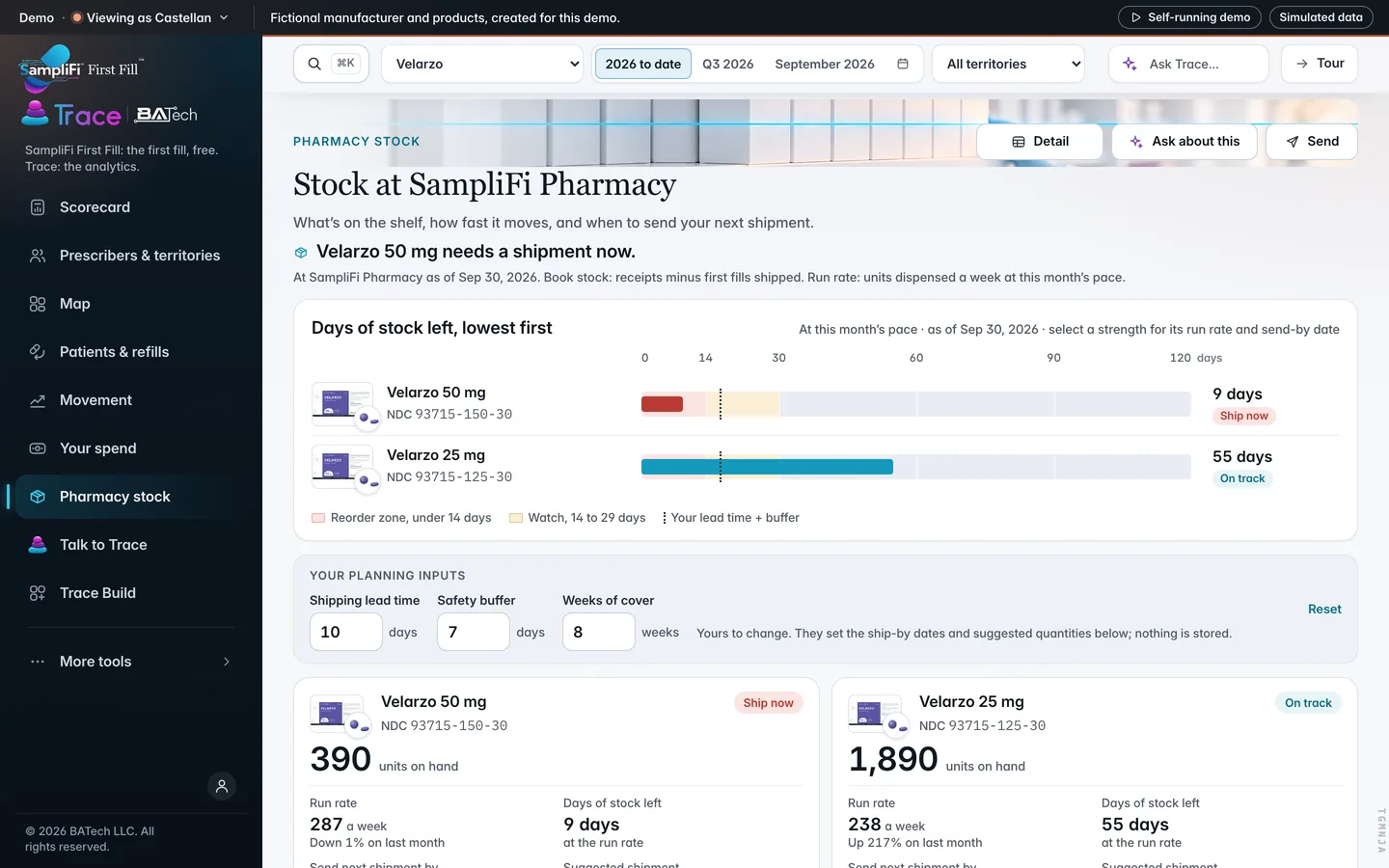Select the September 2026 period
1389x868 pixels.
pyautogui.click(x=825, y=64)
